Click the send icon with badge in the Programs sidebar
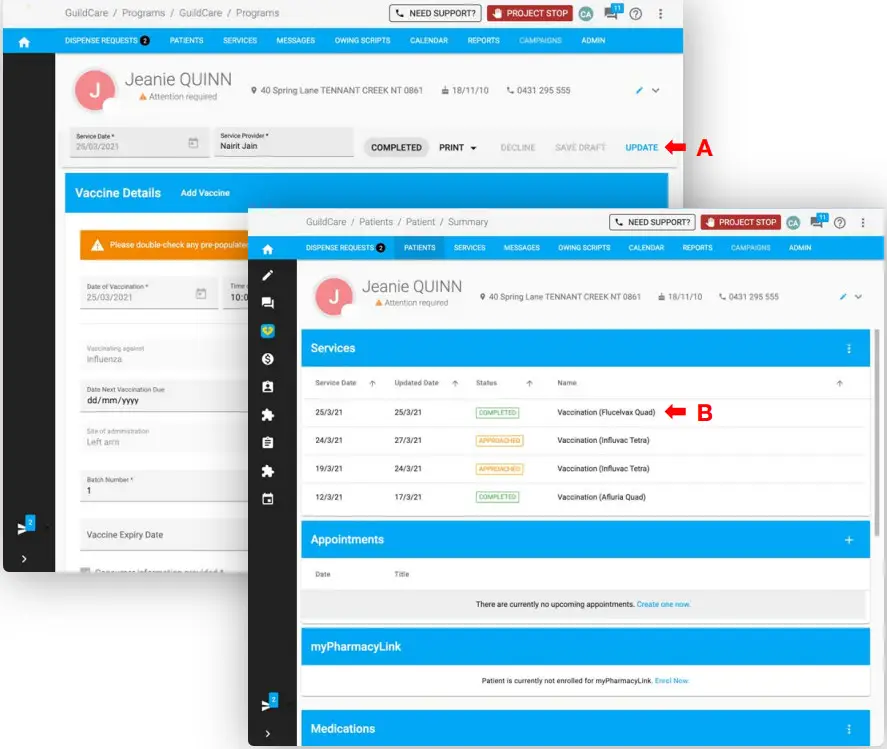Screen dimensions: 887x749 point(25,526)
